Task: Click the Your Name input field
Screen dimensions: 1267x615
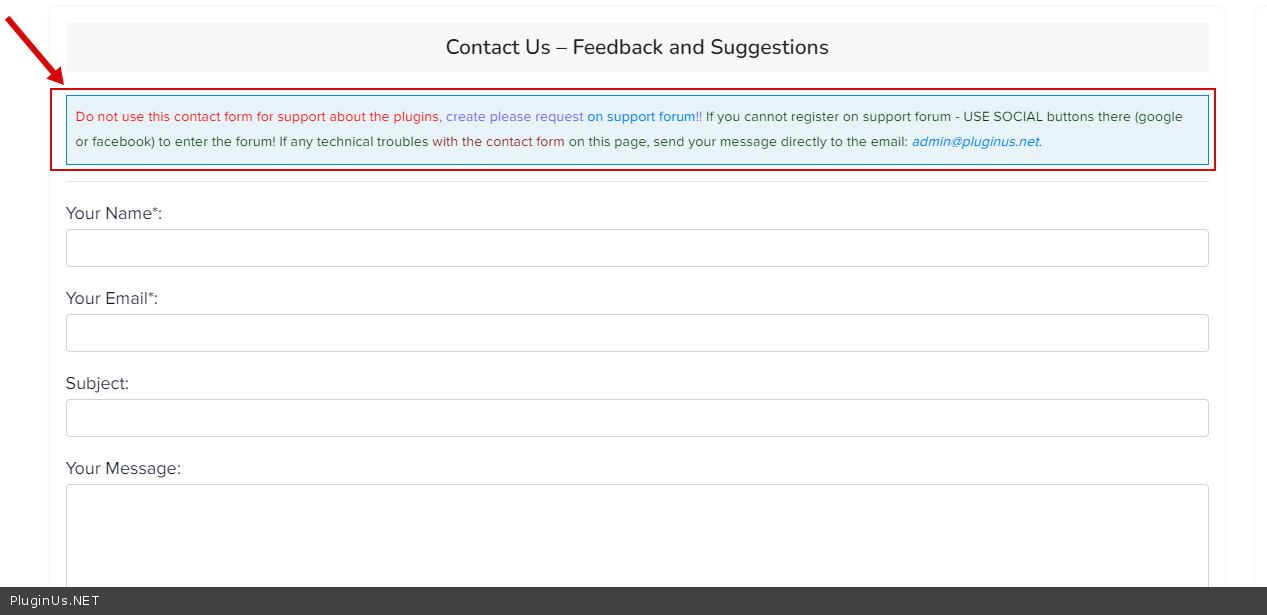Action: click(x=636, y=248)
